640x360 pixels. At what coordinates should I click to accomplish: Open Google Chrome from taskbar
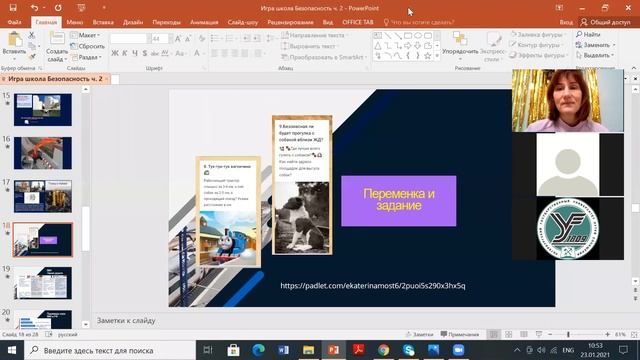383,350
